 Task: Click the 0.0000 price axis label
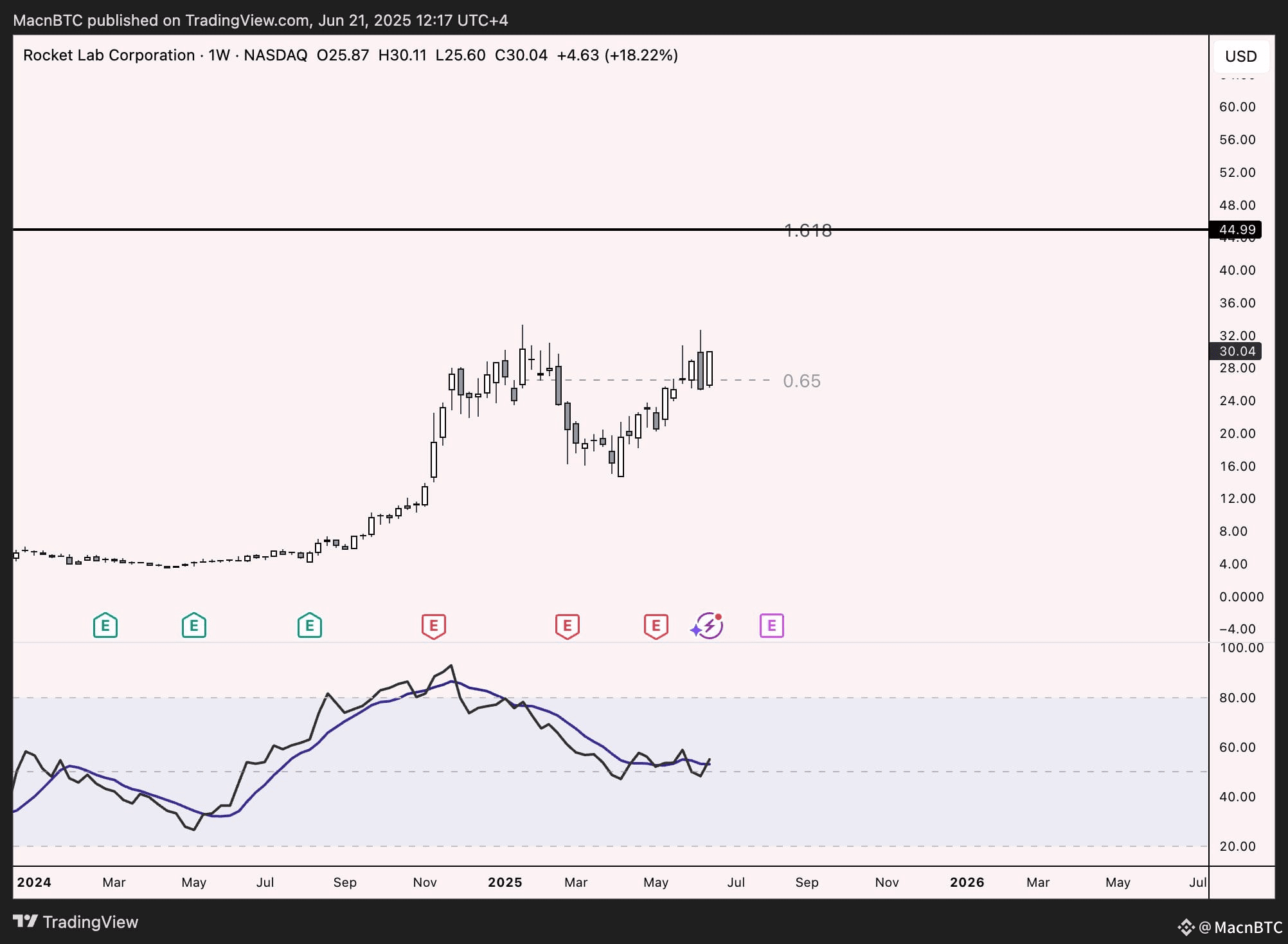click(x=1242, y=597)
